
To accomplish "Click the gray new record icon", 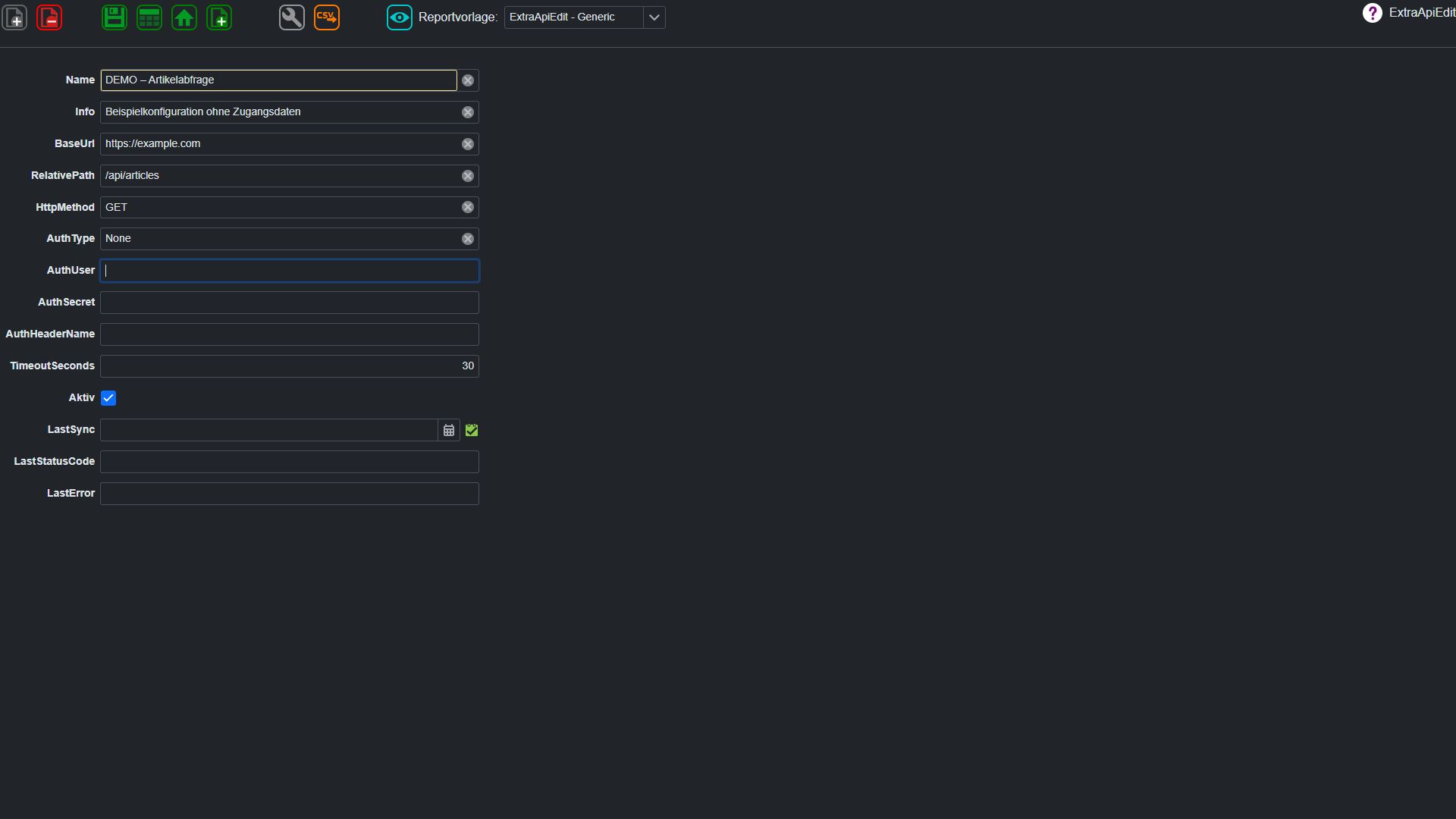I will [15, 17].
